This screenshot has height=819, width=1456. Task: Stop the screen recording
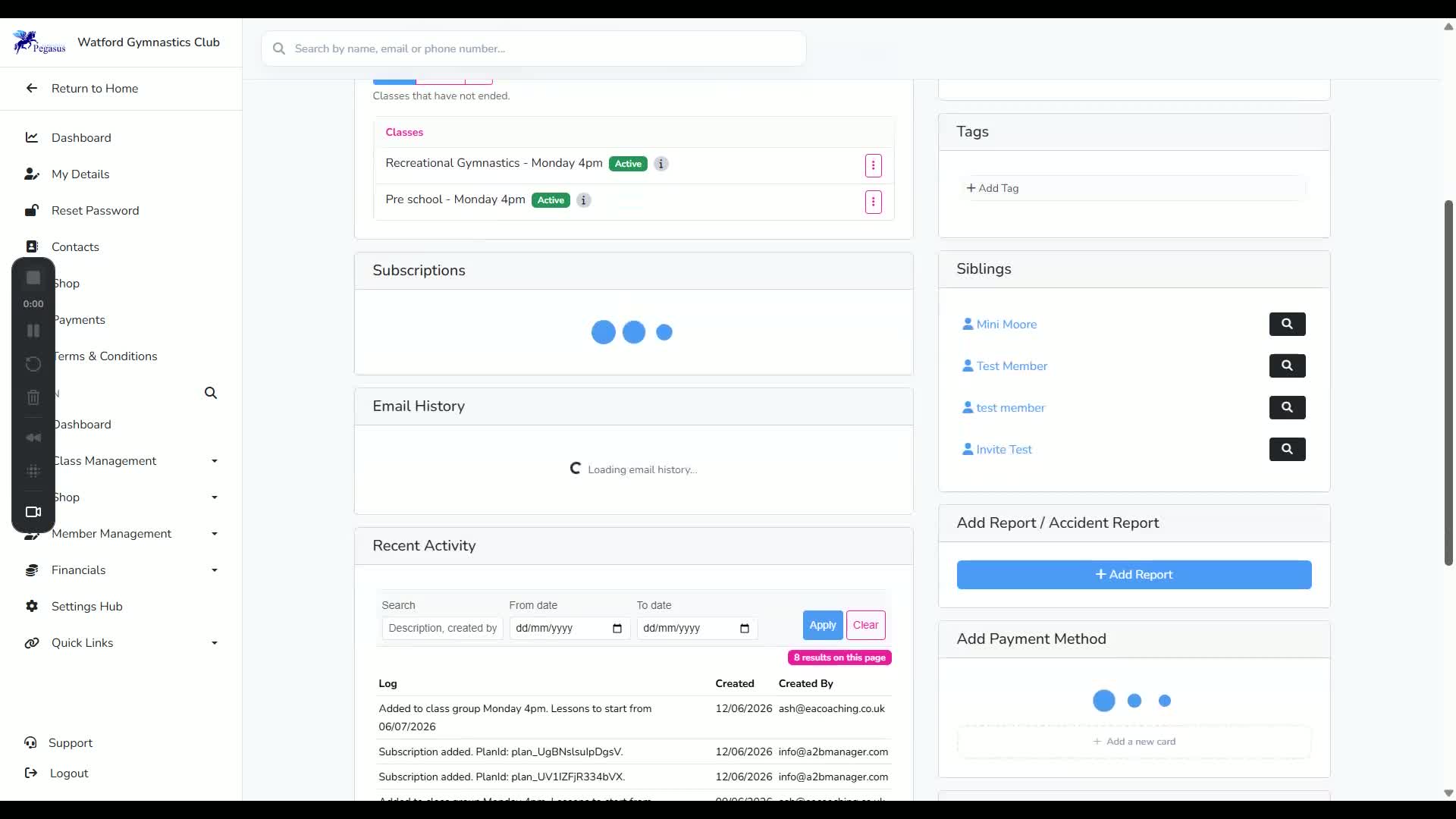33,278
